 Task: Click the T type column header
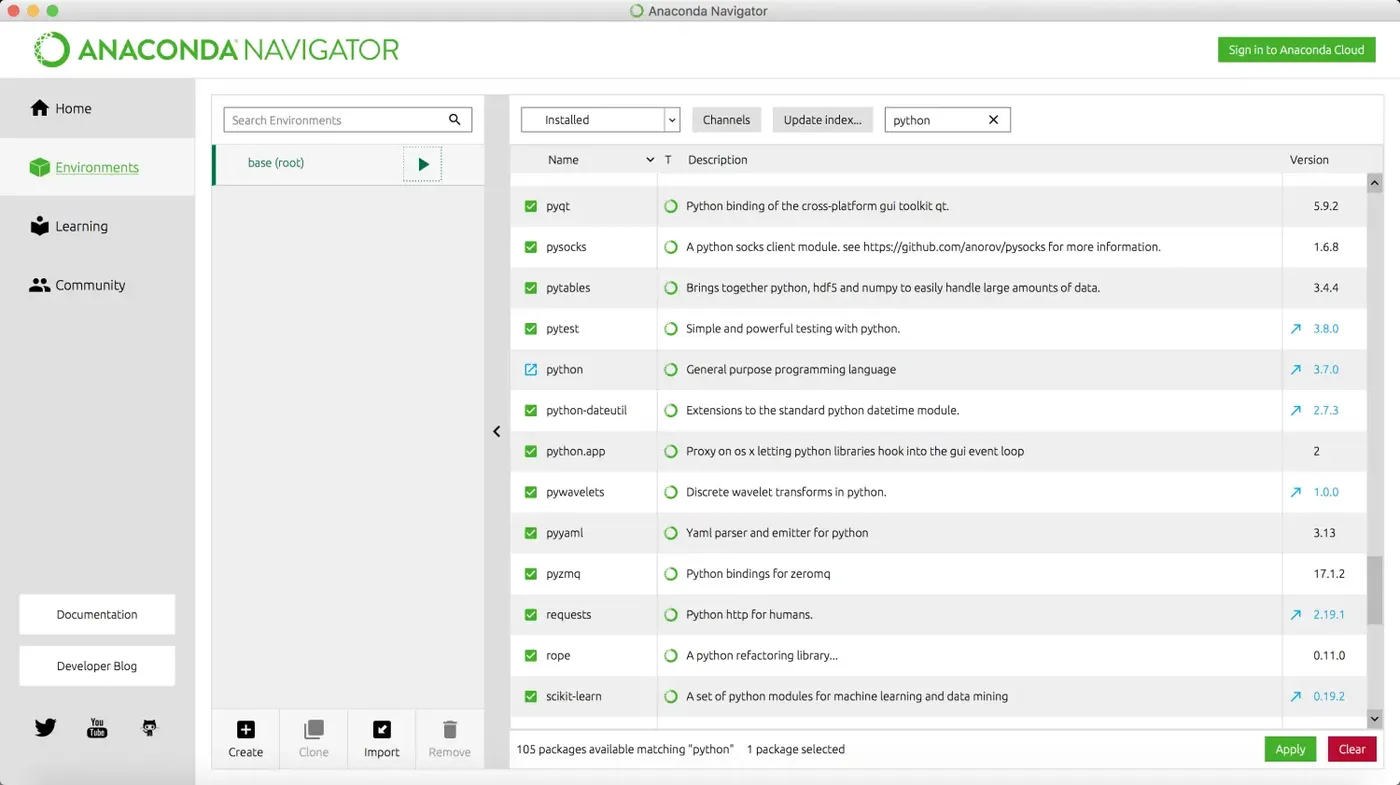(x=668, y=160)
